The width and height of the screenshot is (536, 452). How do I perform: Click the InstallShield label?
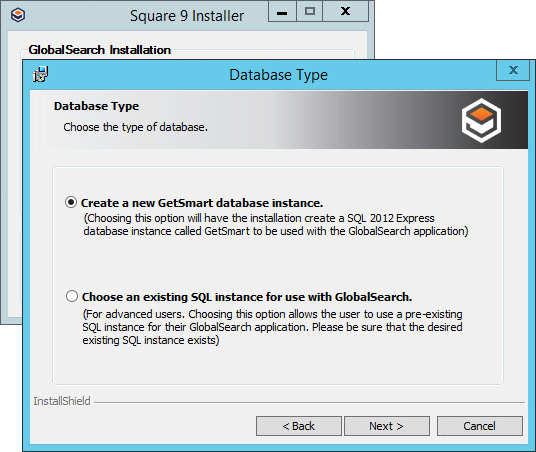pyautogui.click(x=62, y=401)
